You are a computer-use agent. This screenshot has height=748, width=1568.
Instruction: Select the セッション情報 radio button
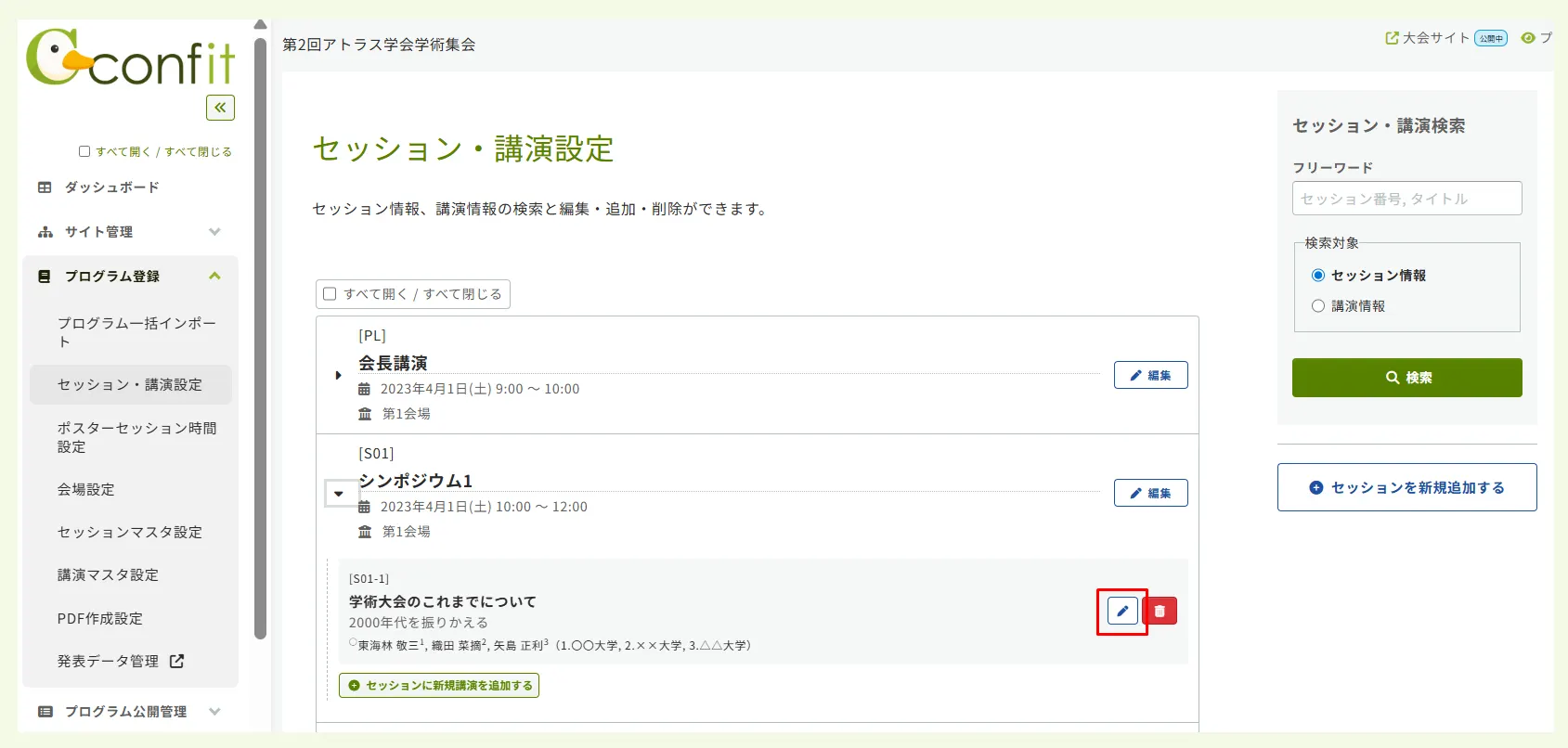(1317, 276)
